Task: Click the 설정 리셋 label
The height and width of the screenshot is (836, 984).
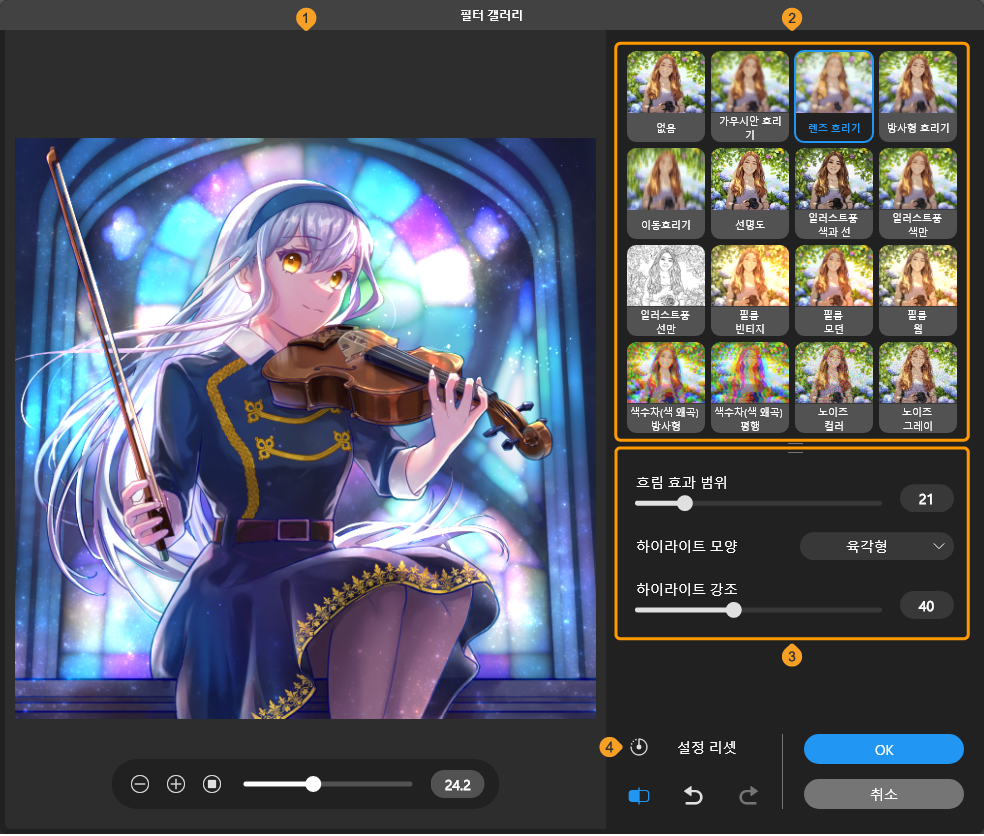Action: coord(707,747)
